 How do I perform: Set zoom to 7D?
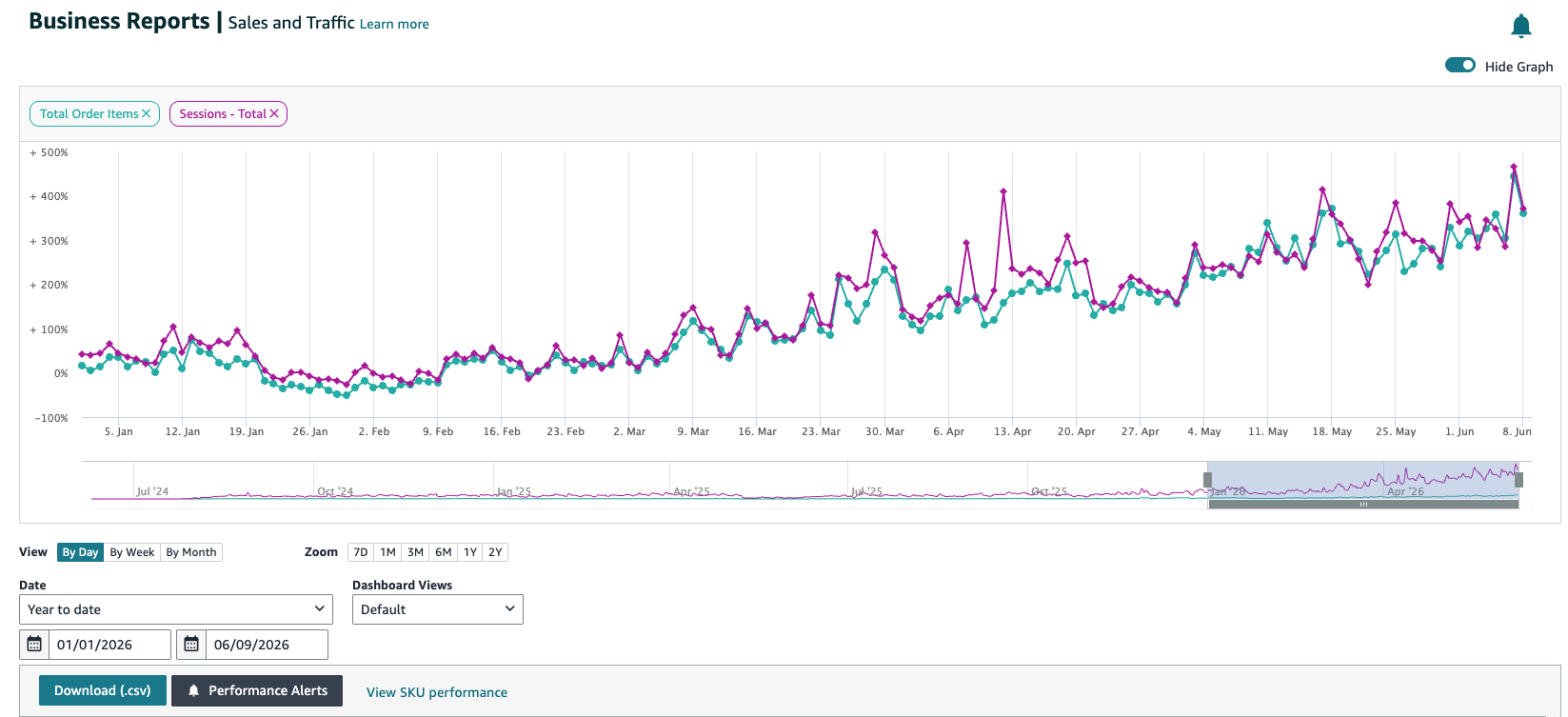(x=361, y=552)
